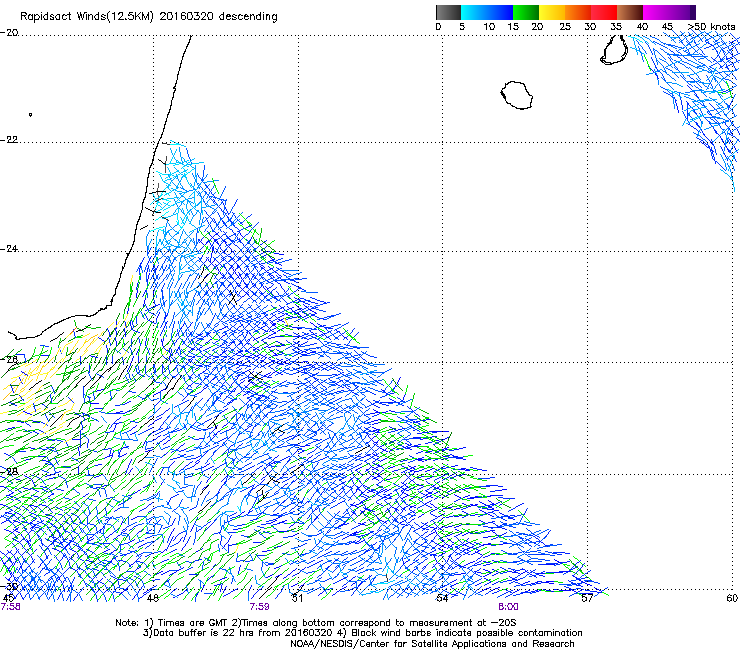The height and width of the screenshot is (650, 740).
Task: Click the '>50 knots' legend label
Action: pos(711,27)
